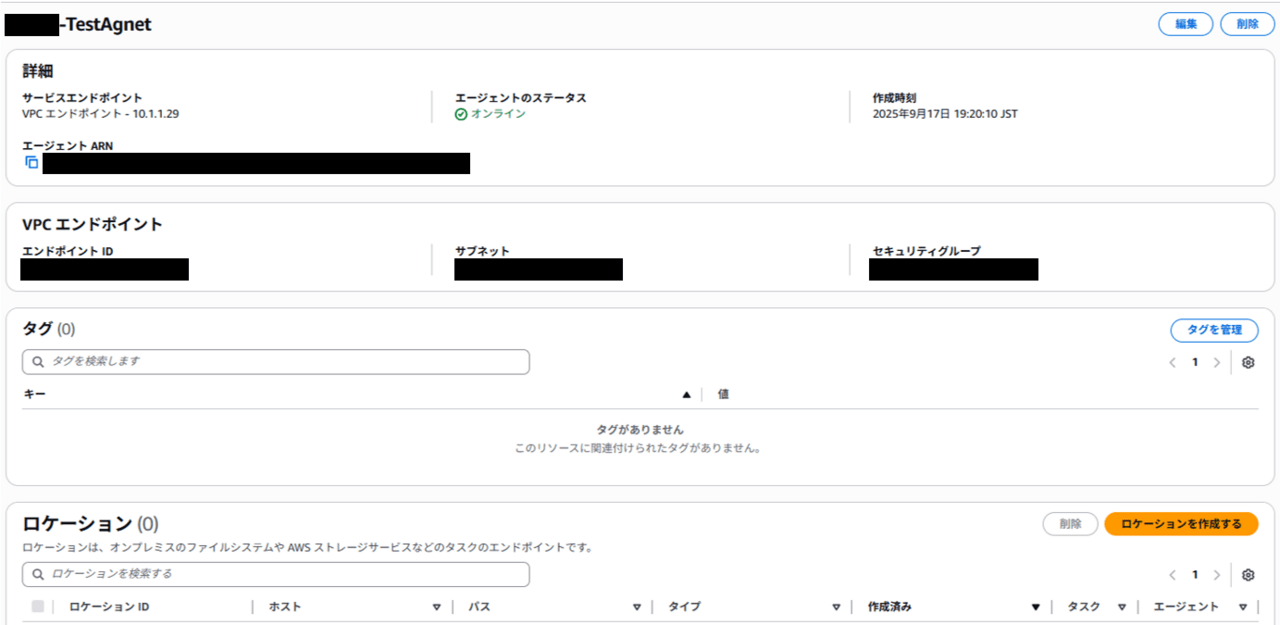Expand the タイプ column filter dropdown
The image size is (1280, 625).
point(836,607)
